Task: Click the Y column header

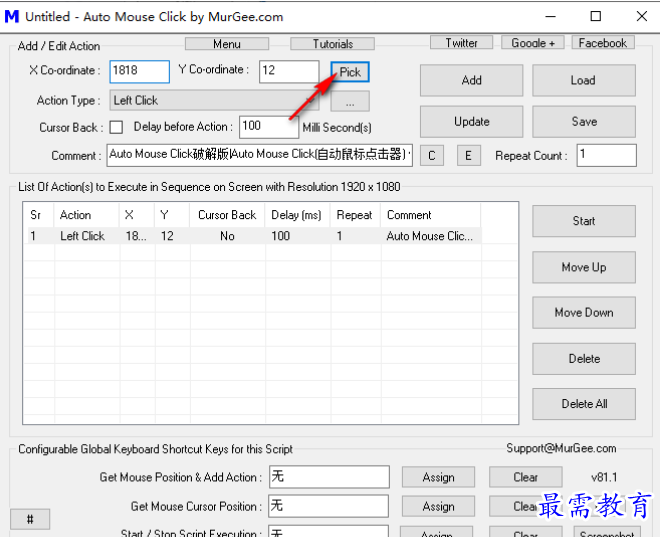Action: [172, 215]
